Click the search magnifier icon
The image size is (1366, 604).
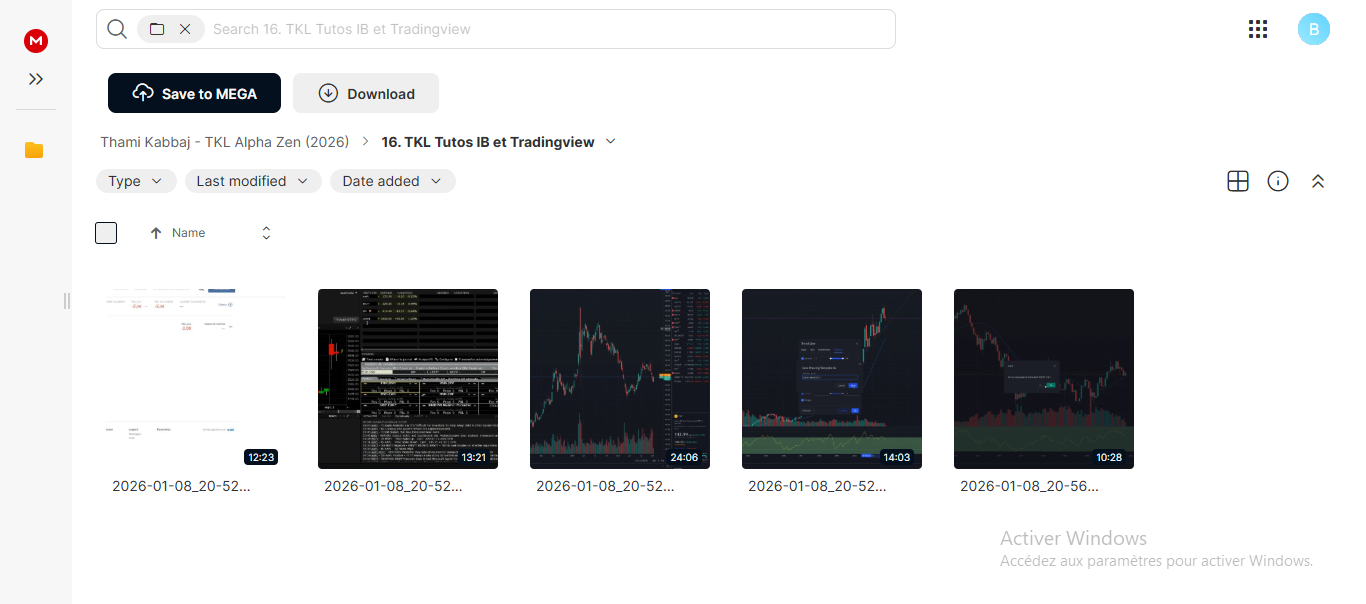click(117, 29)
